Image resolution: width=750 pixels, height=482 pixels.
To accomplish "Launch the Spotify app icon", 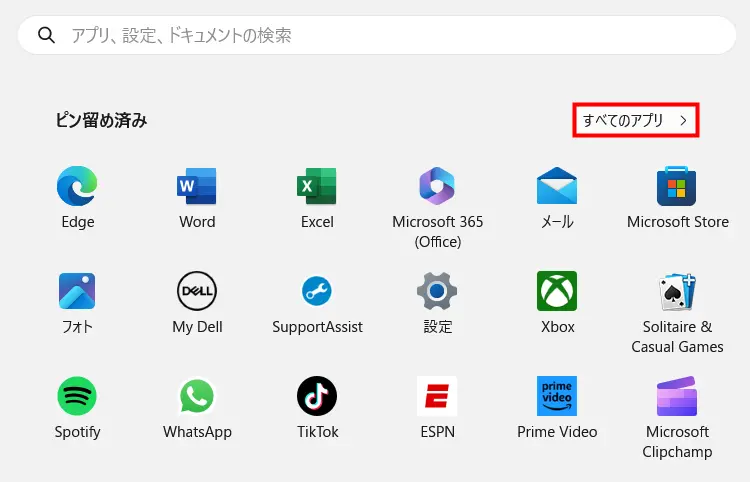I will (x=77, y=396).
